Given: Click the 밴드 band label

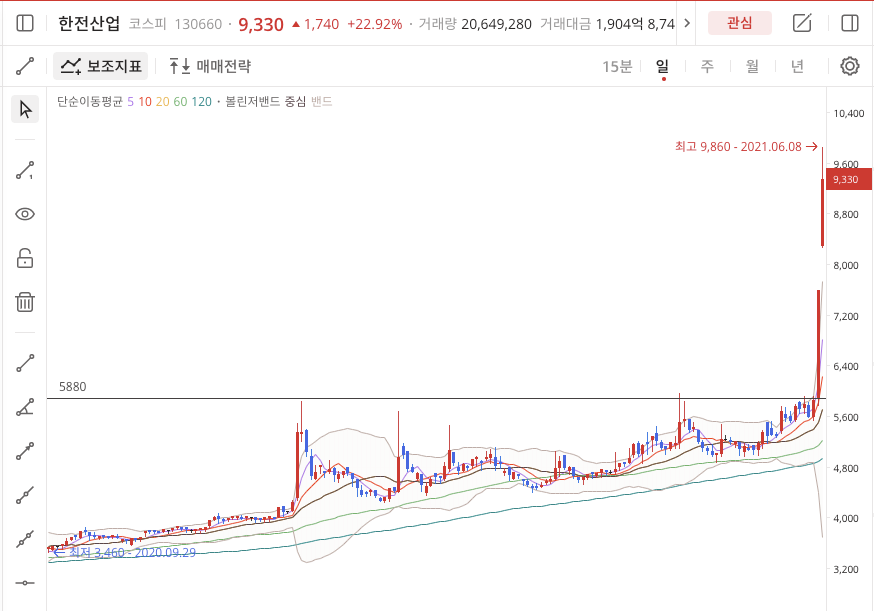Looking at the screenshot, I should point(322,101).
